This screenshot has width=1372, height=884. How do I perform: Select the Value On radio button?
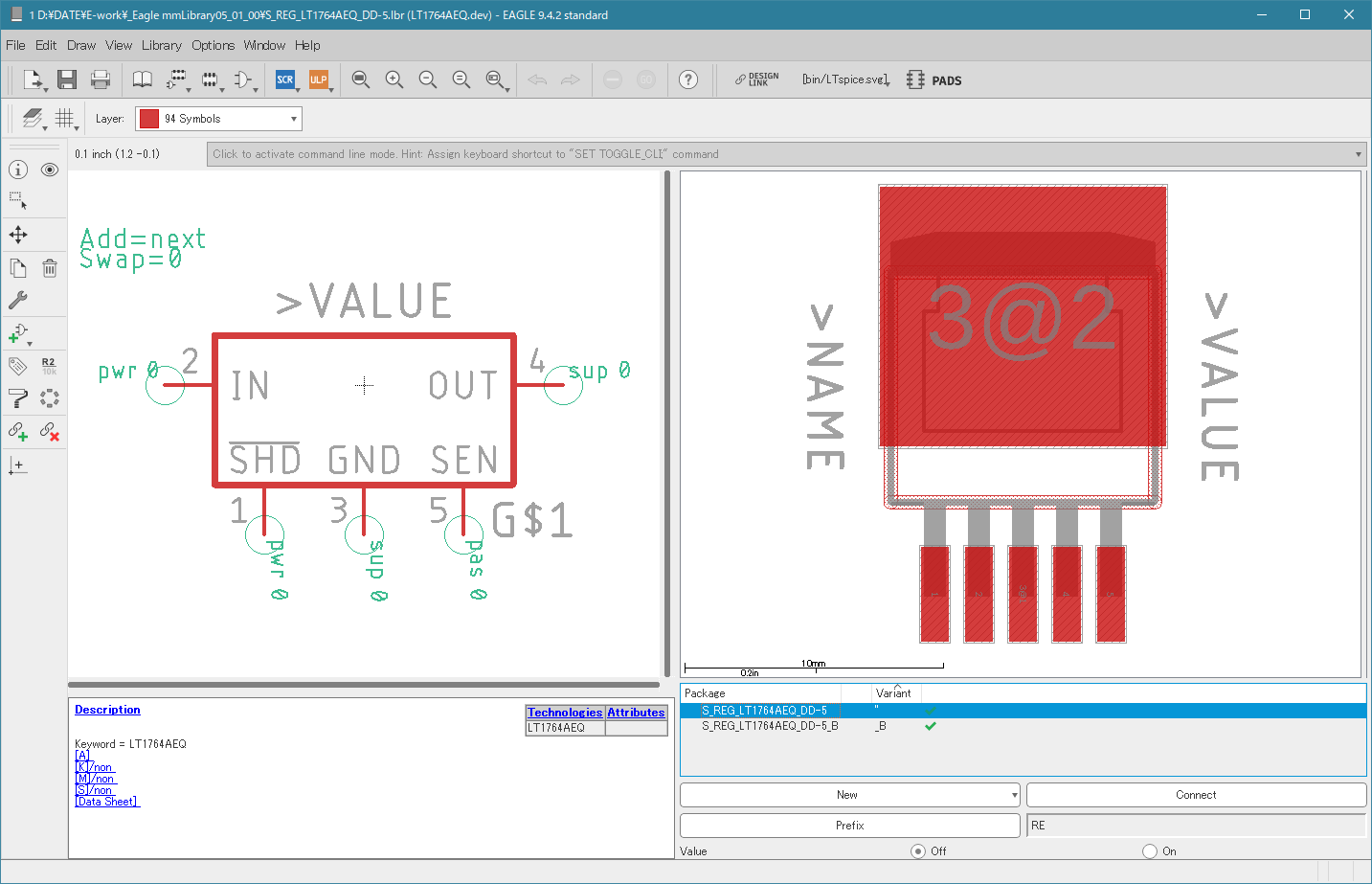click(x=1150, y=850)
